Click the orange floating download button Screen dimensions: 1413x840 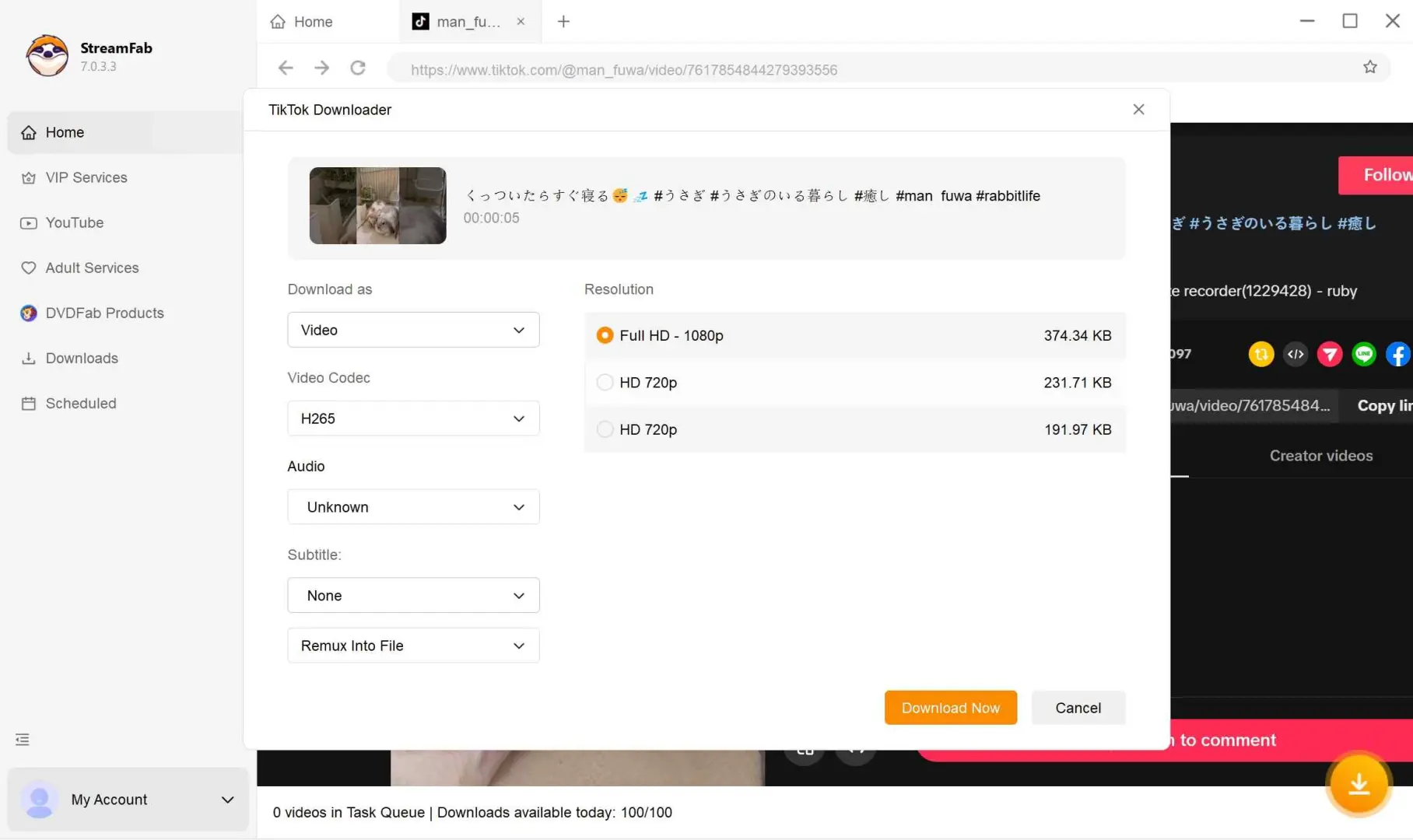point(1359,784)
